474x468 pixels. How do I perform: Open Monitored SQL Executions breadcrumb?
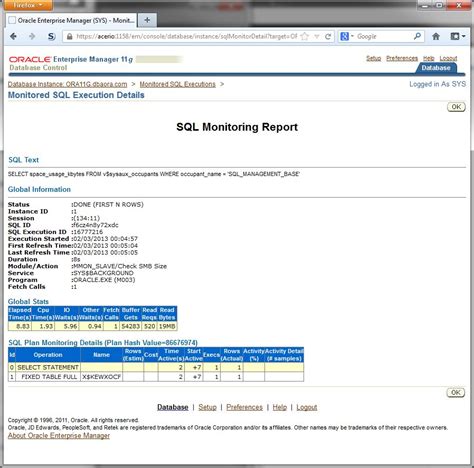[177, 84]
